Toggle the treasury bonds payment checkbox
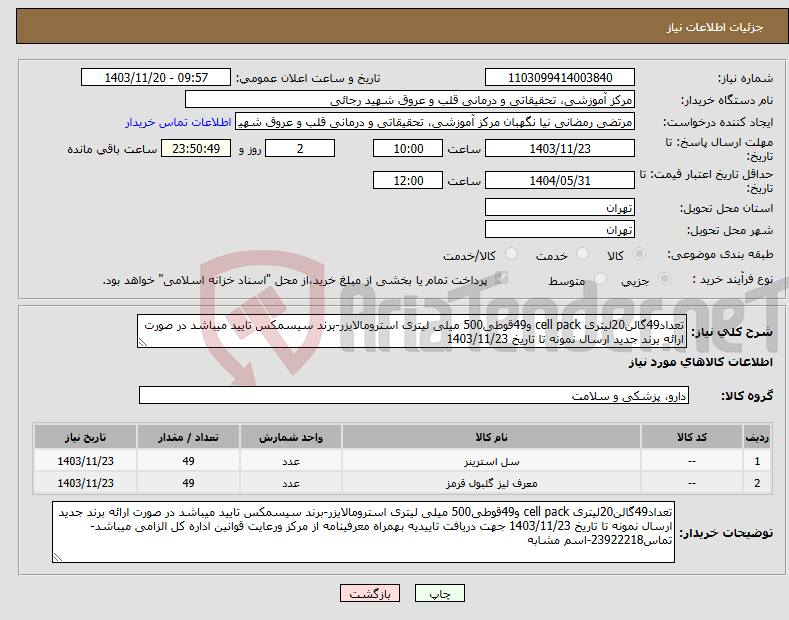Screen dimensions: 789x620 [x=501, y=278]
